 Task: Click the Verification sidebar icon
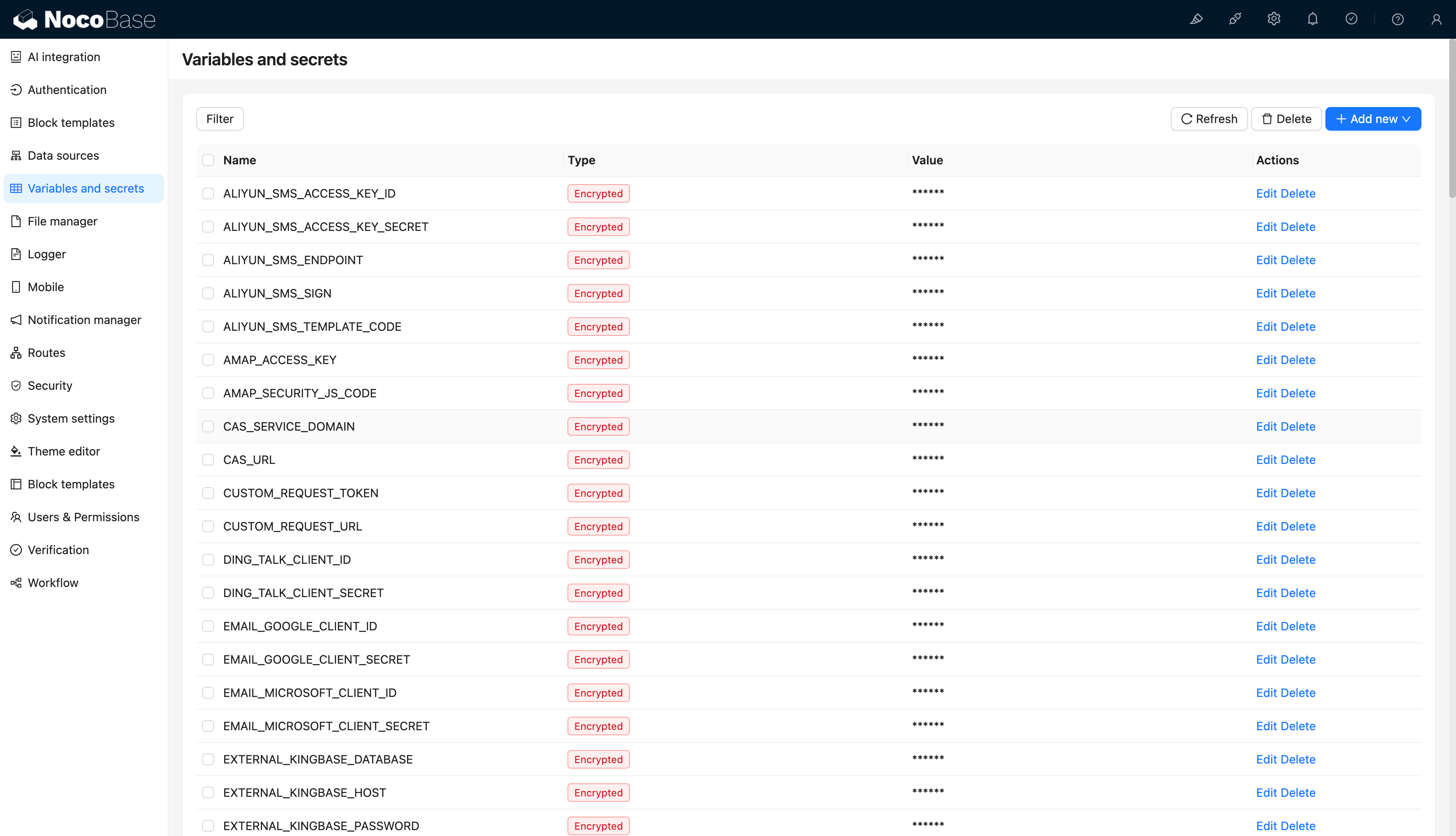[16, 550]
